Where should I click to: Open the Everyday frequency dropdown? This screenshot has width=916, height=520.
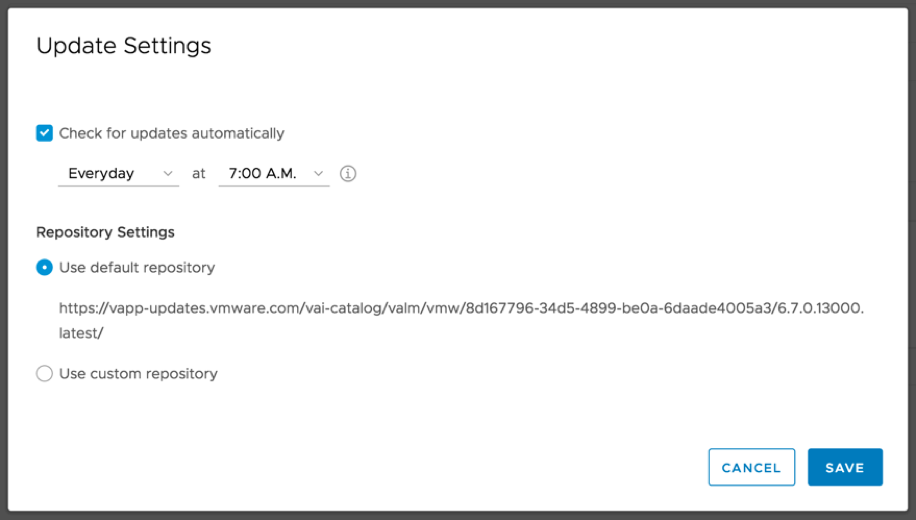[119, 174]
